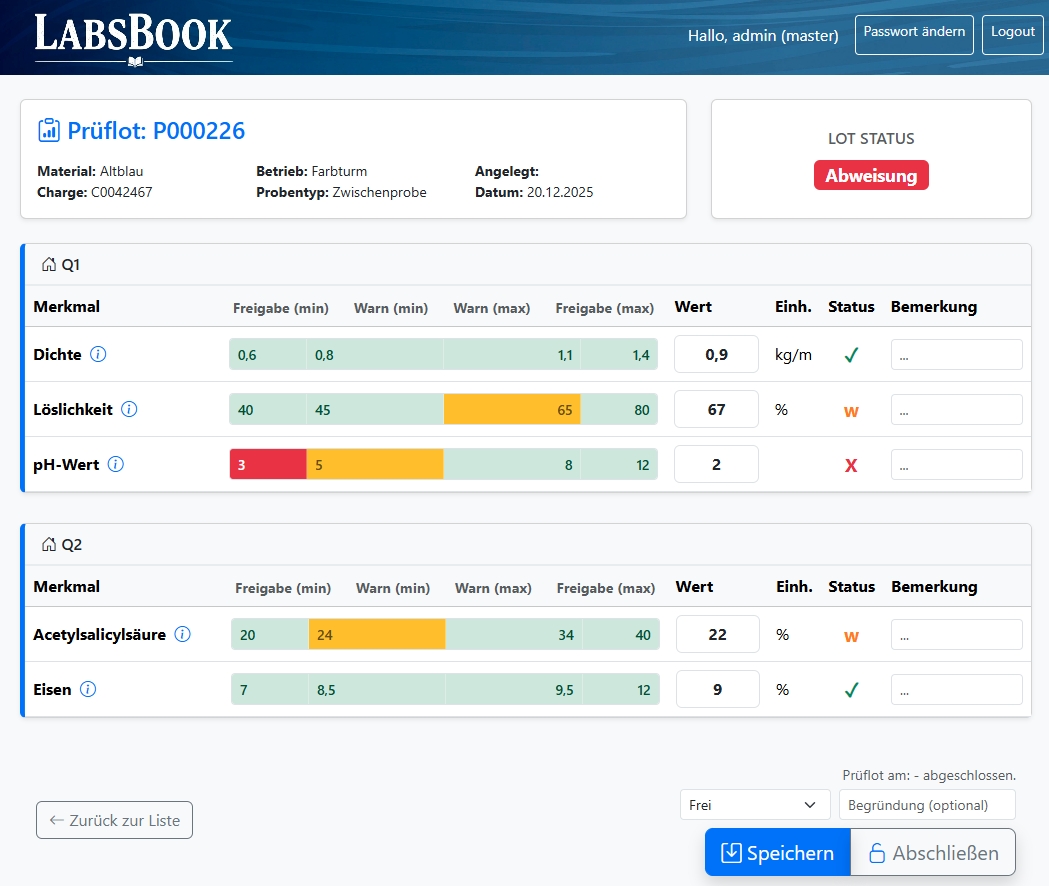Focus the Bemerkung field for Acetylsalicylsäure
This screenshot has width=1049, height=886.
(957, 634)
